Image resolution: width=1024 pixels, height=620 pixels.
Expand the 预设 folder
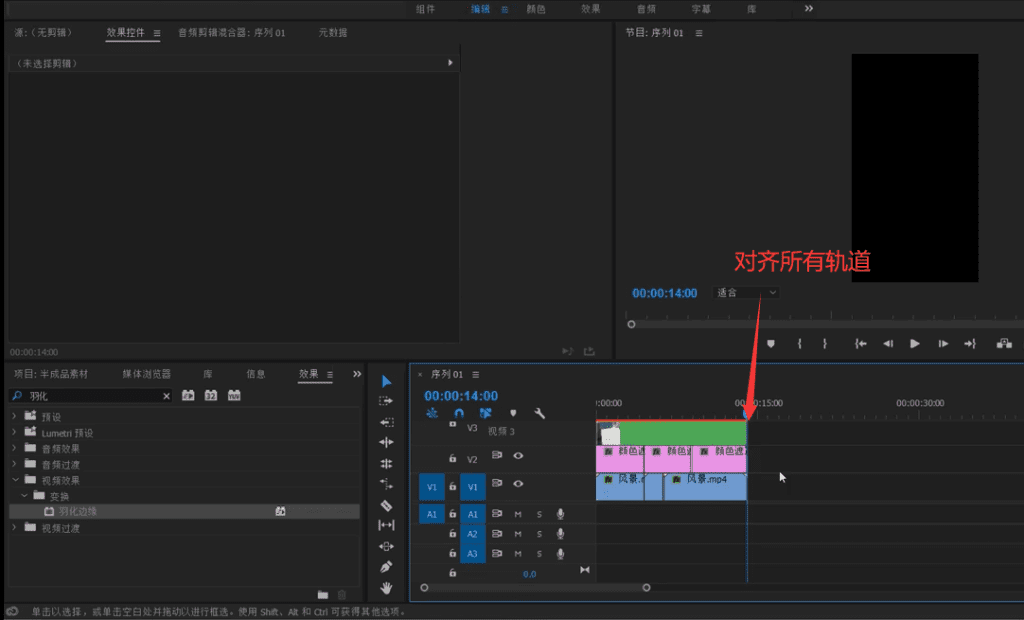coord(14,416)
